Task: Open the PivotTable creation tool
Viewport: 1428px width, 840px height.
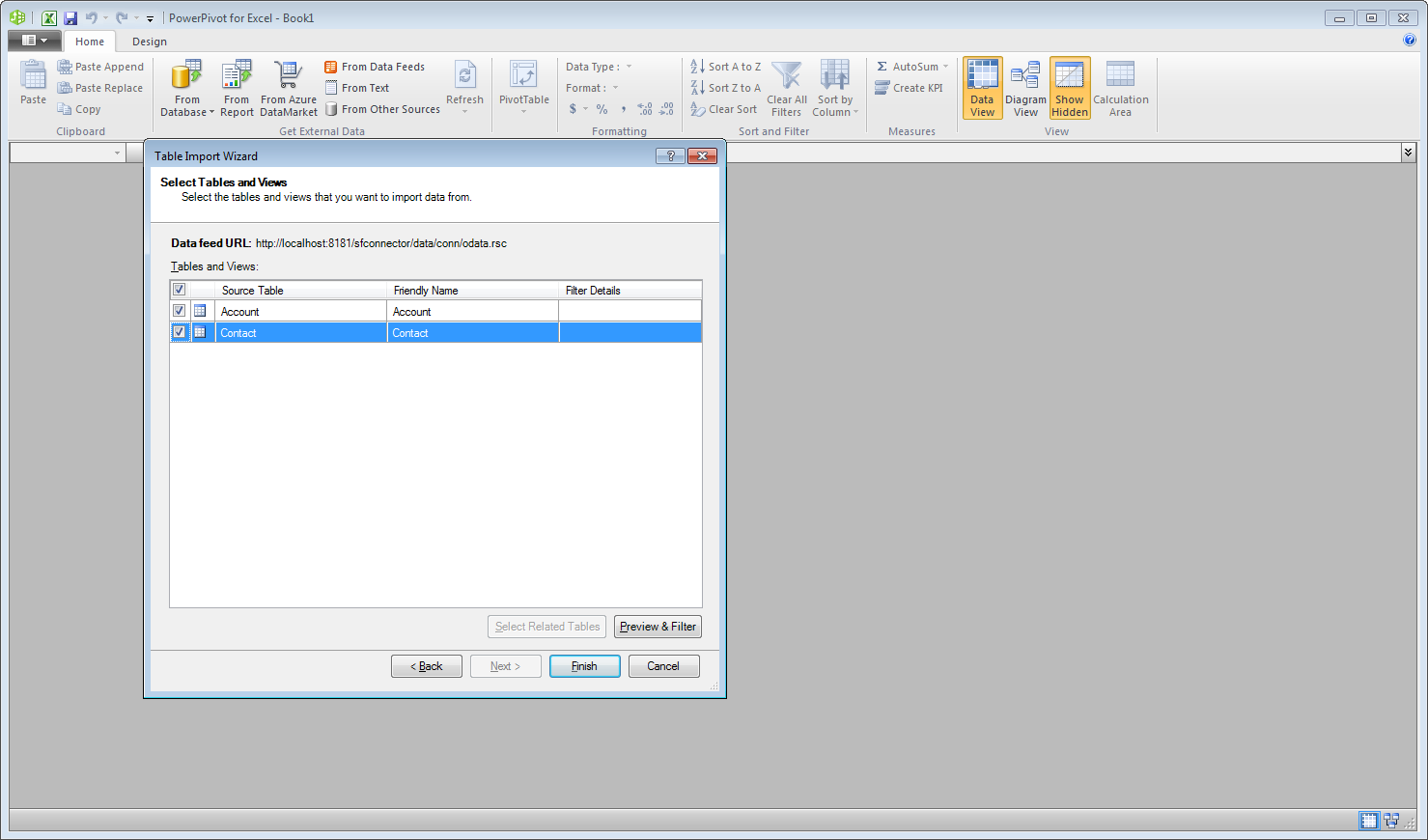Action: click(523, 87)
